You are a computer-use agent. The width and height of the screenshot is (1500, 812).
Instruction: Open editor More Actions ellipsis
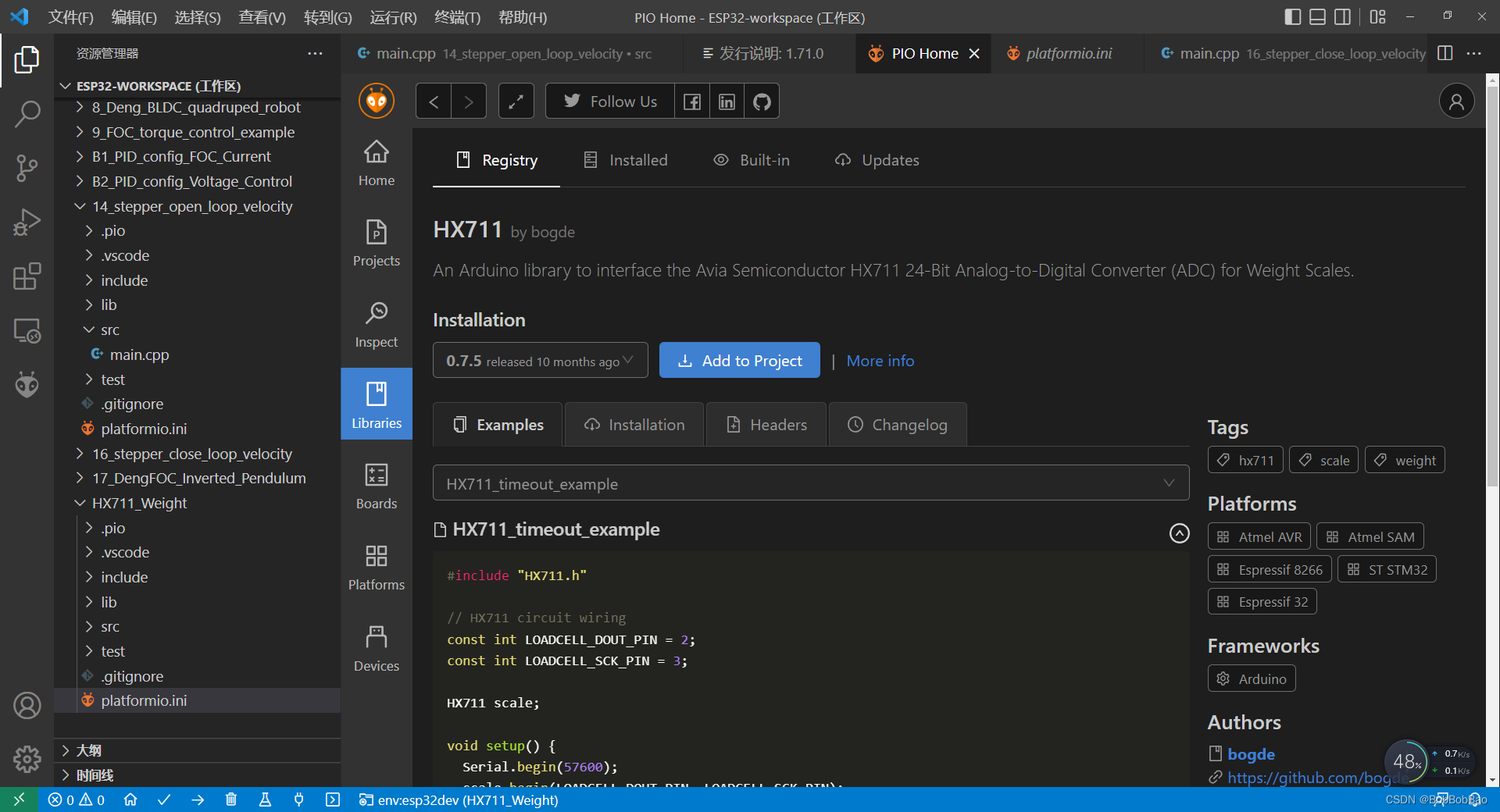(x=1474, y=53)
